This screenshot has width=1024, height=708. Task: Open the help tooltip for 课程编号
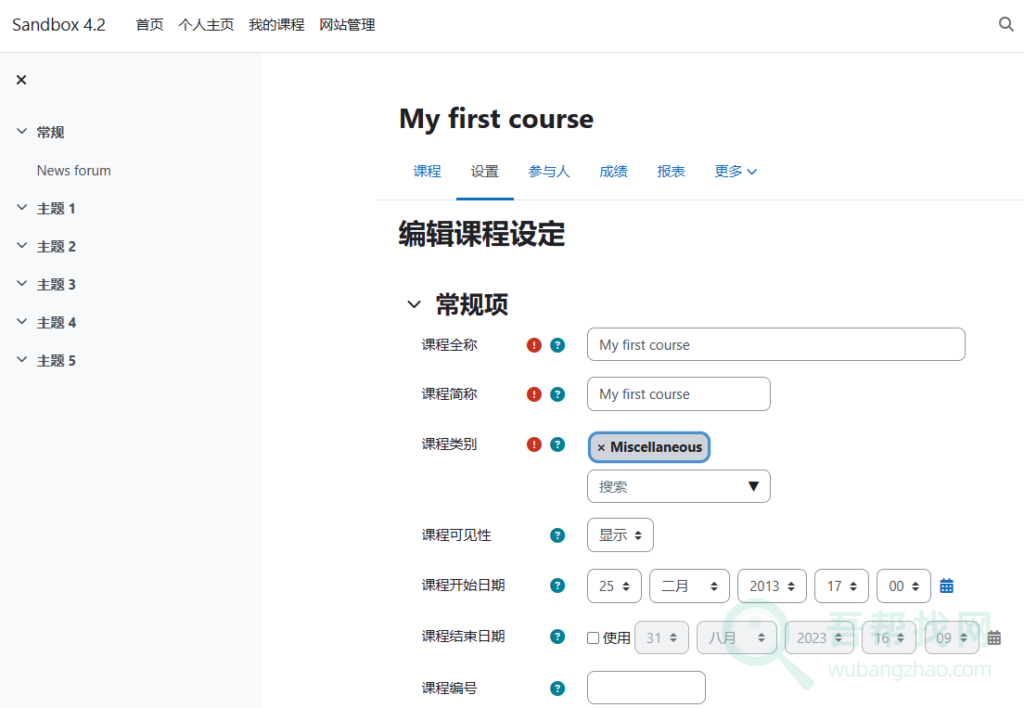pyautogui.click(x=558, y=687)
